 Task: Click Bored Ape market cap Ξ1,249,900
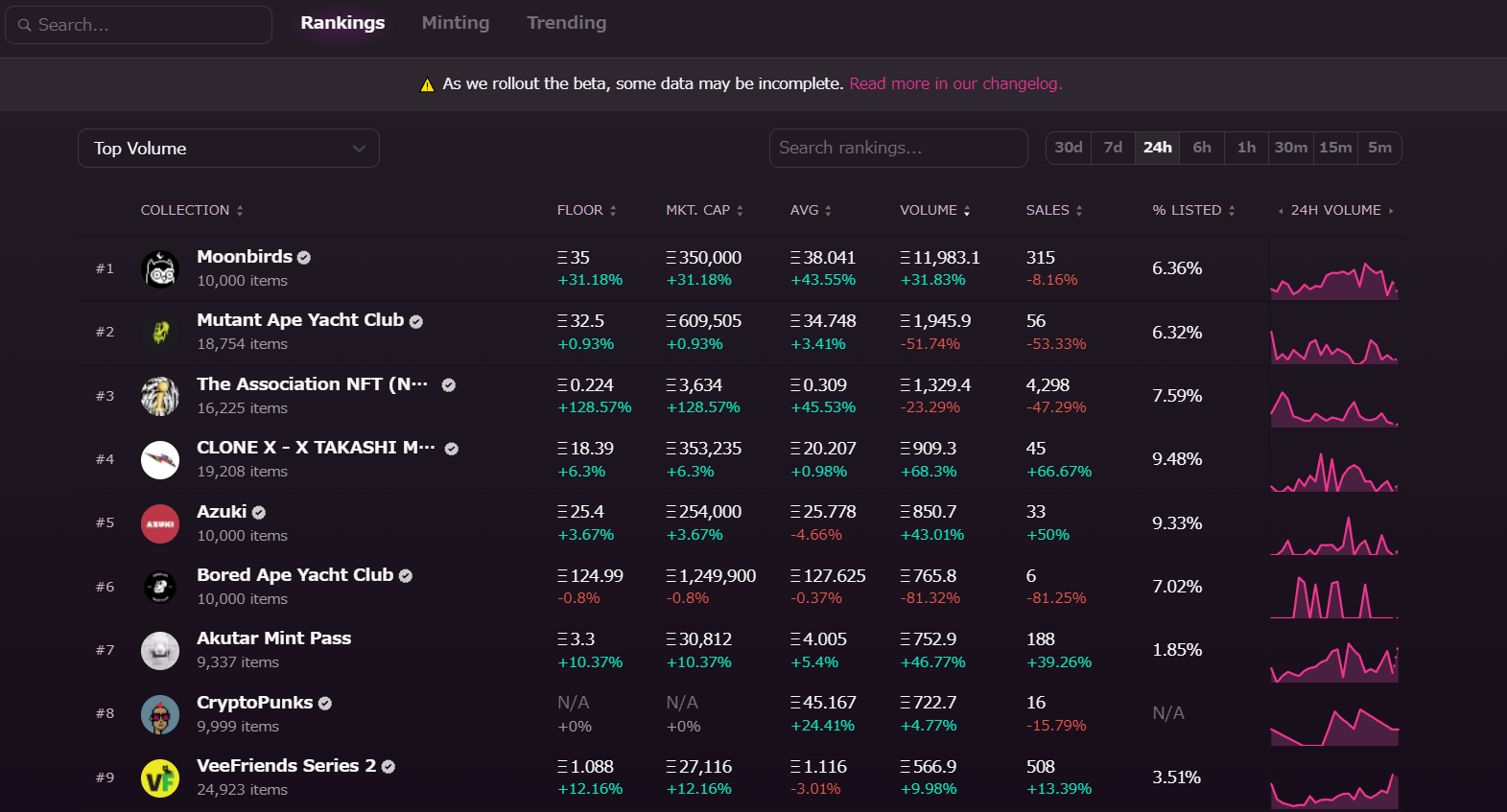pyautogui.click(x=711, y=576)
